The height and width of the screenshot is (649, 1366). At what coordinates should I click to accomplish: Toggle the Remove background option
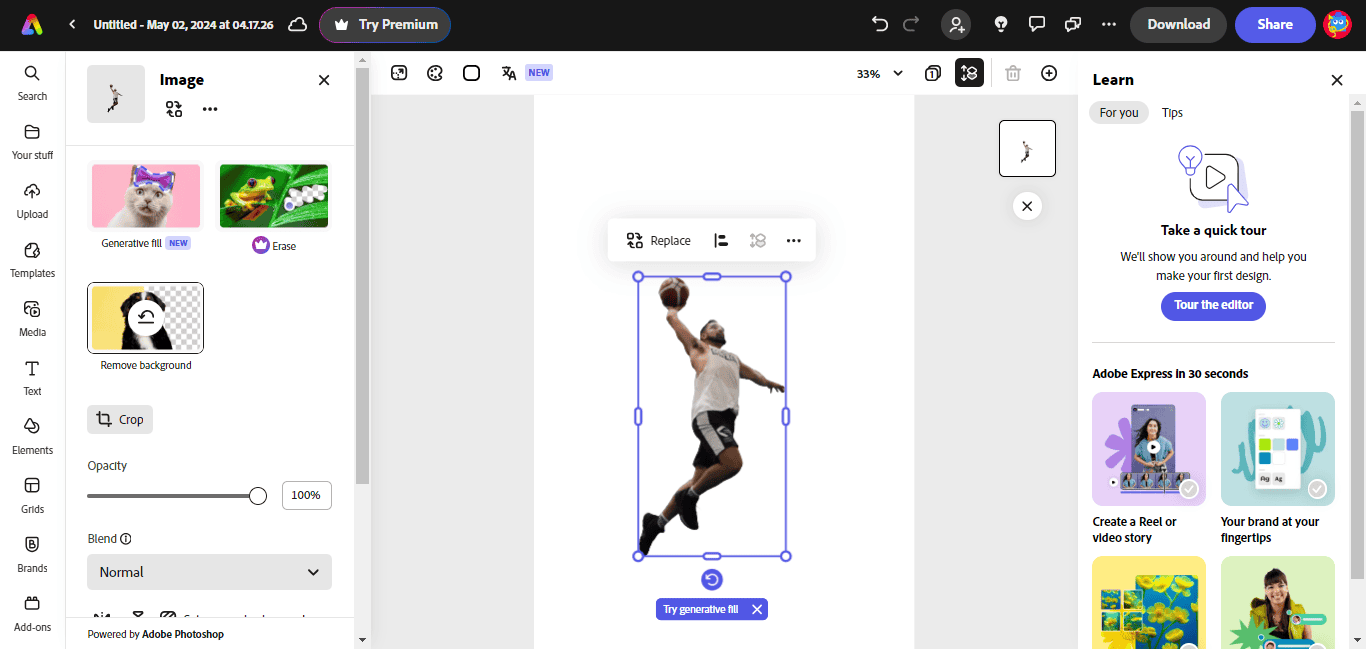click(146, 318)
